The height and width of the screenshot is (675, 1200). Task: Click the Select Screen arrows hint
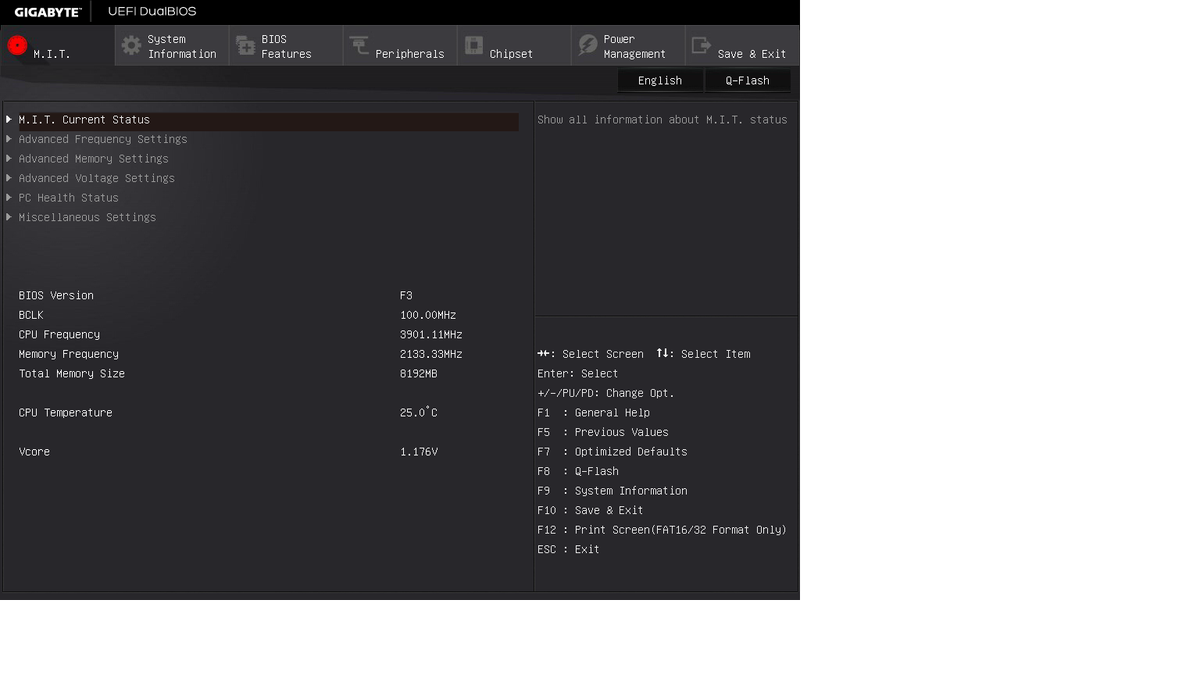[x=590, y=354]
